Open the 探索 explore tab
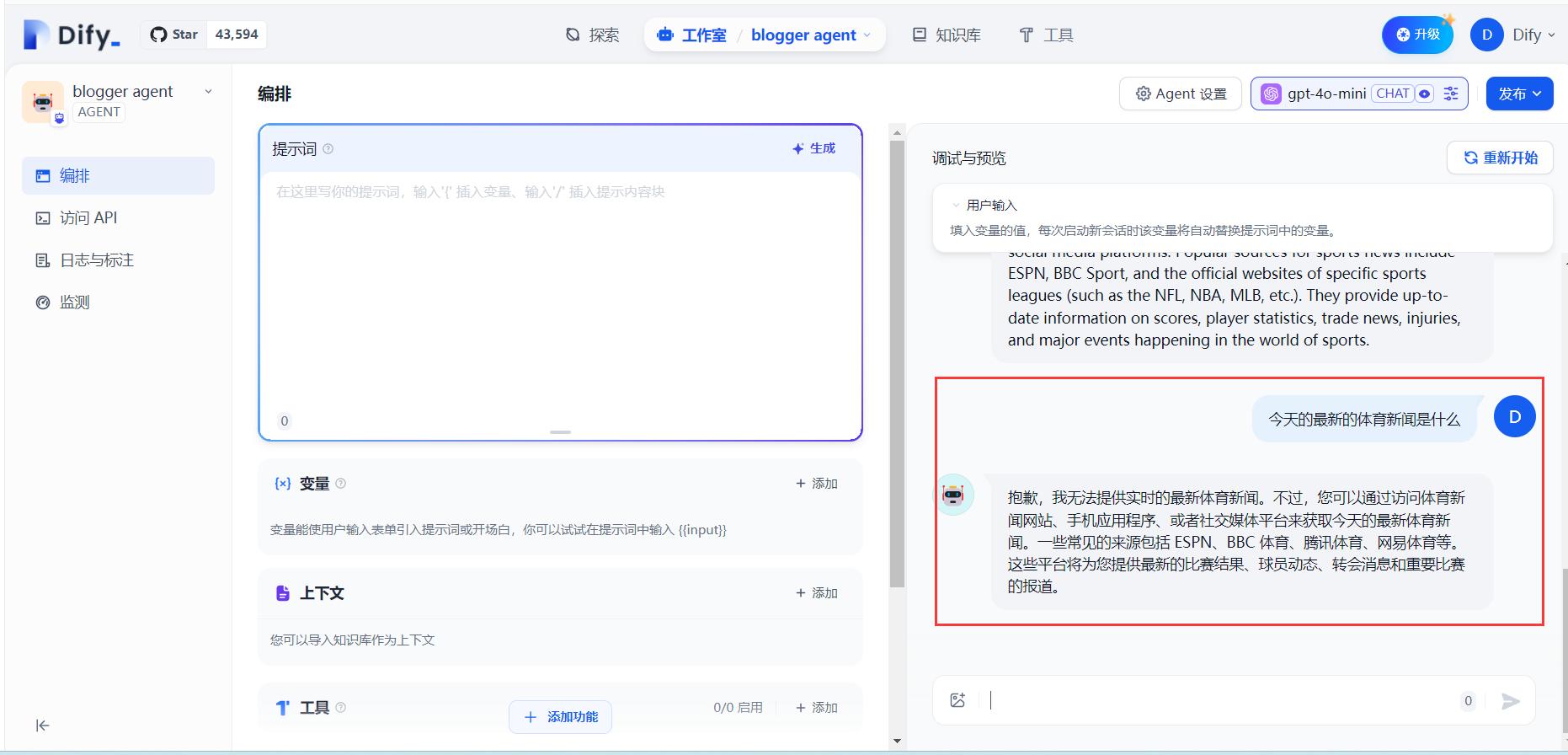Image resolution: width=1568 pixels, height=755 pixels. 593,35
